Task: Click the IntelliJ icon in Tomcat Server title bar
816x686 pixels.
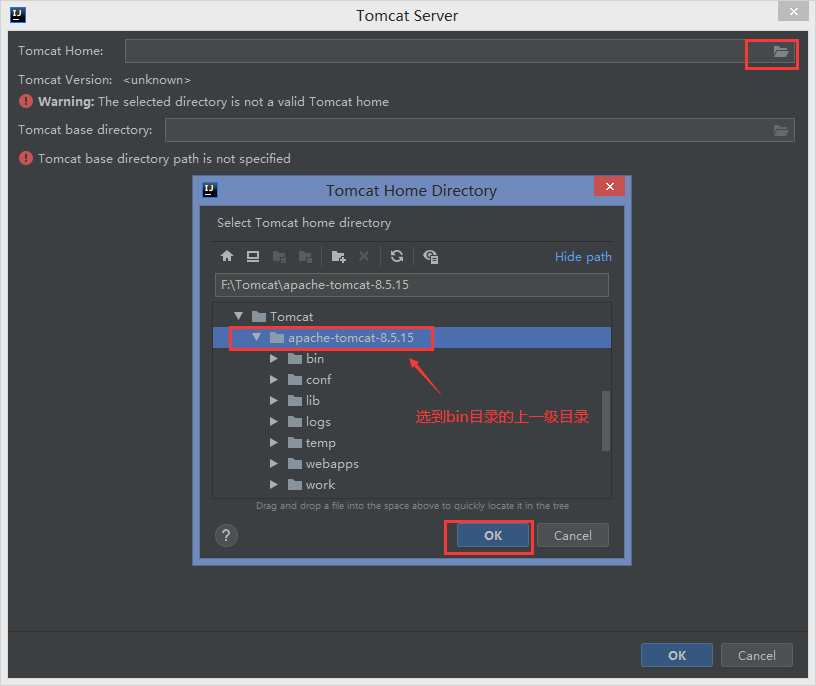Action: 18,15
